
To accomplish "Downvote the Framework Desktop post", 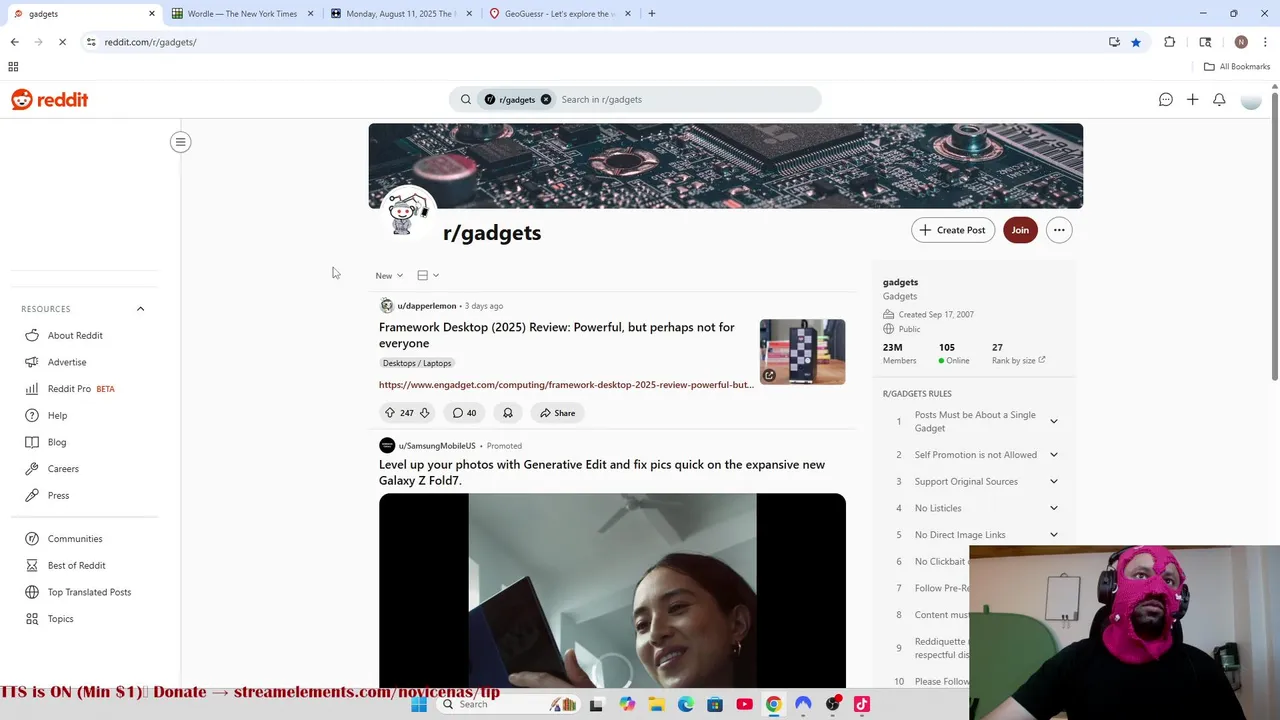I will (424, 413).
